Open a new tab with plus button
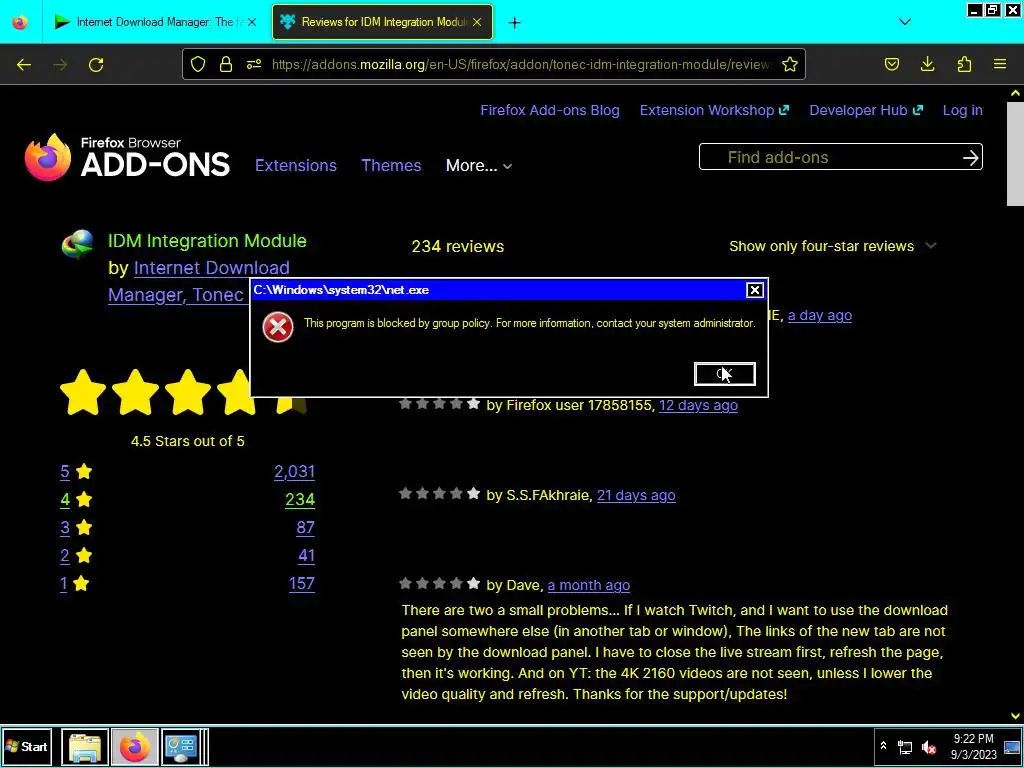This screenshot has width=1024, height=768. [515, 23]
